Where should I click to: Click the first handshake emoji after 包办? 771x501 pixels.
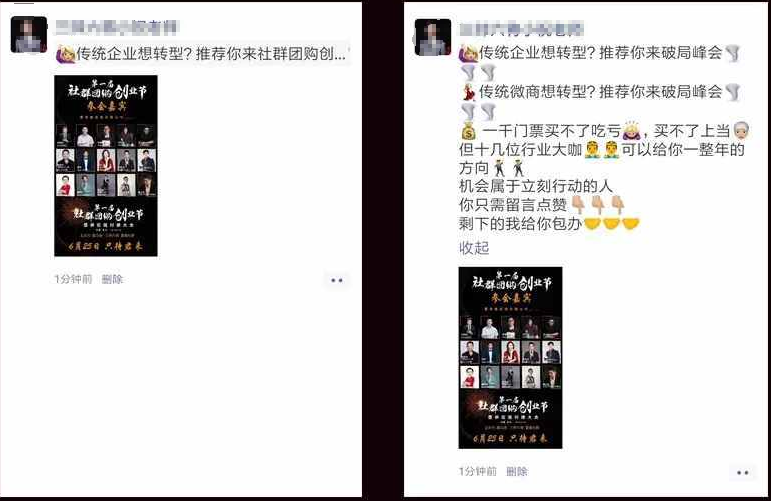coord(592,224)
